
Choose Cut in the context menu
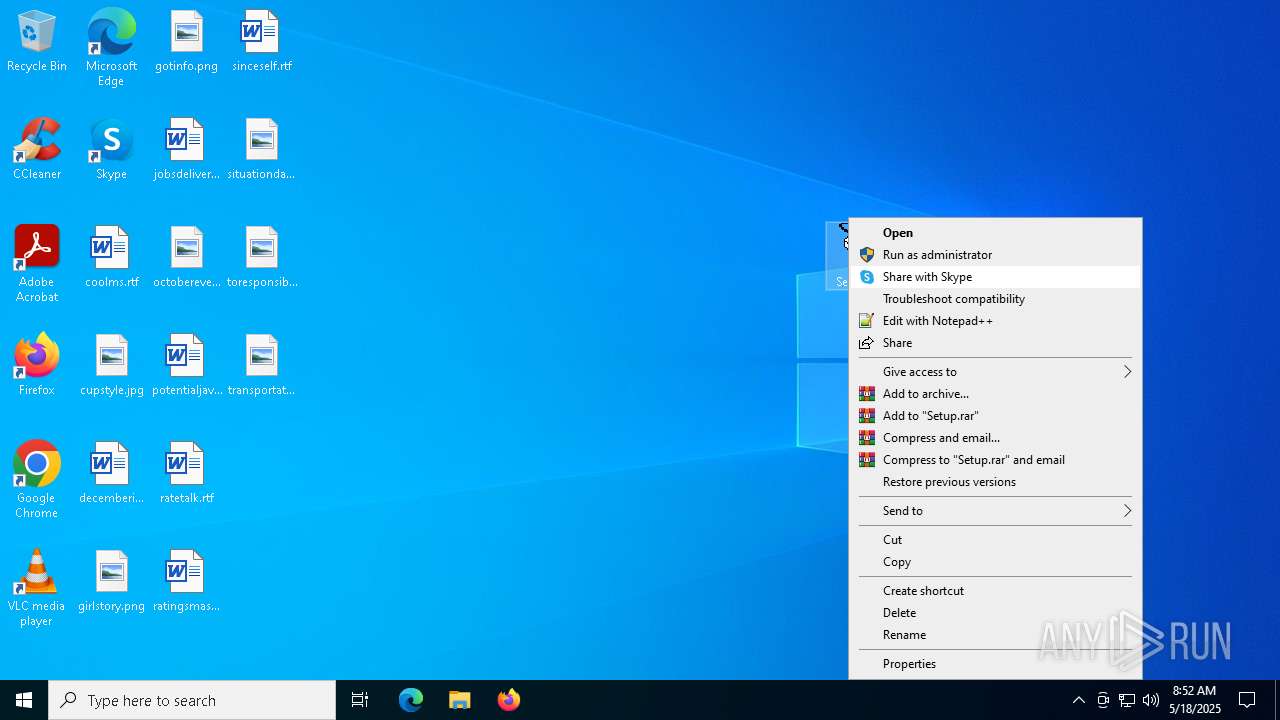(995, 540)
